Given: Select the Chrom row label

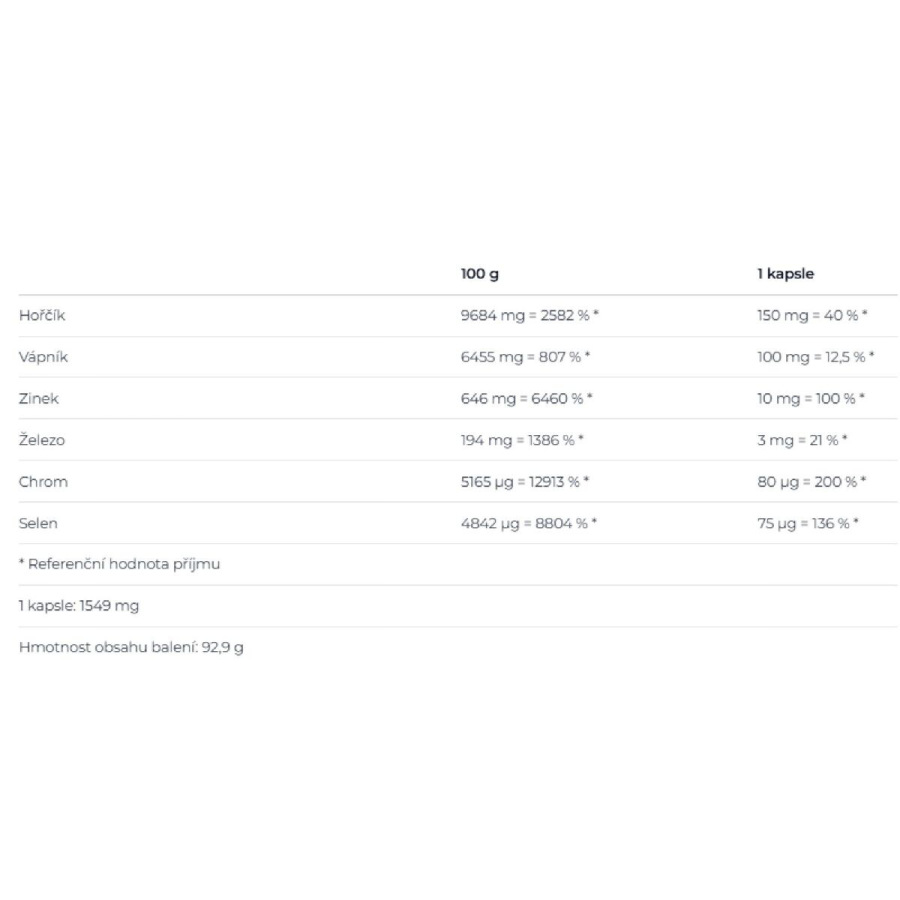Looking at the screenshot, I should coord(43,482).
